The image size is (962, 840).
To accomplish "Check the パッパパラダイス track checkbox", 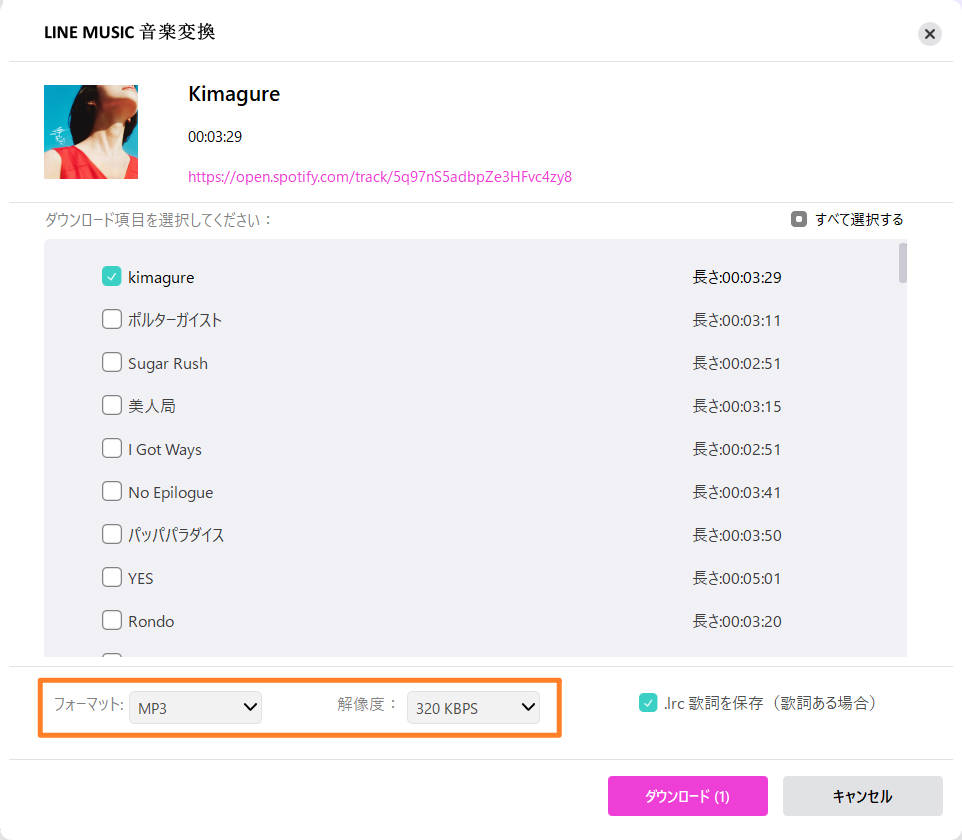I will [112, 534].
